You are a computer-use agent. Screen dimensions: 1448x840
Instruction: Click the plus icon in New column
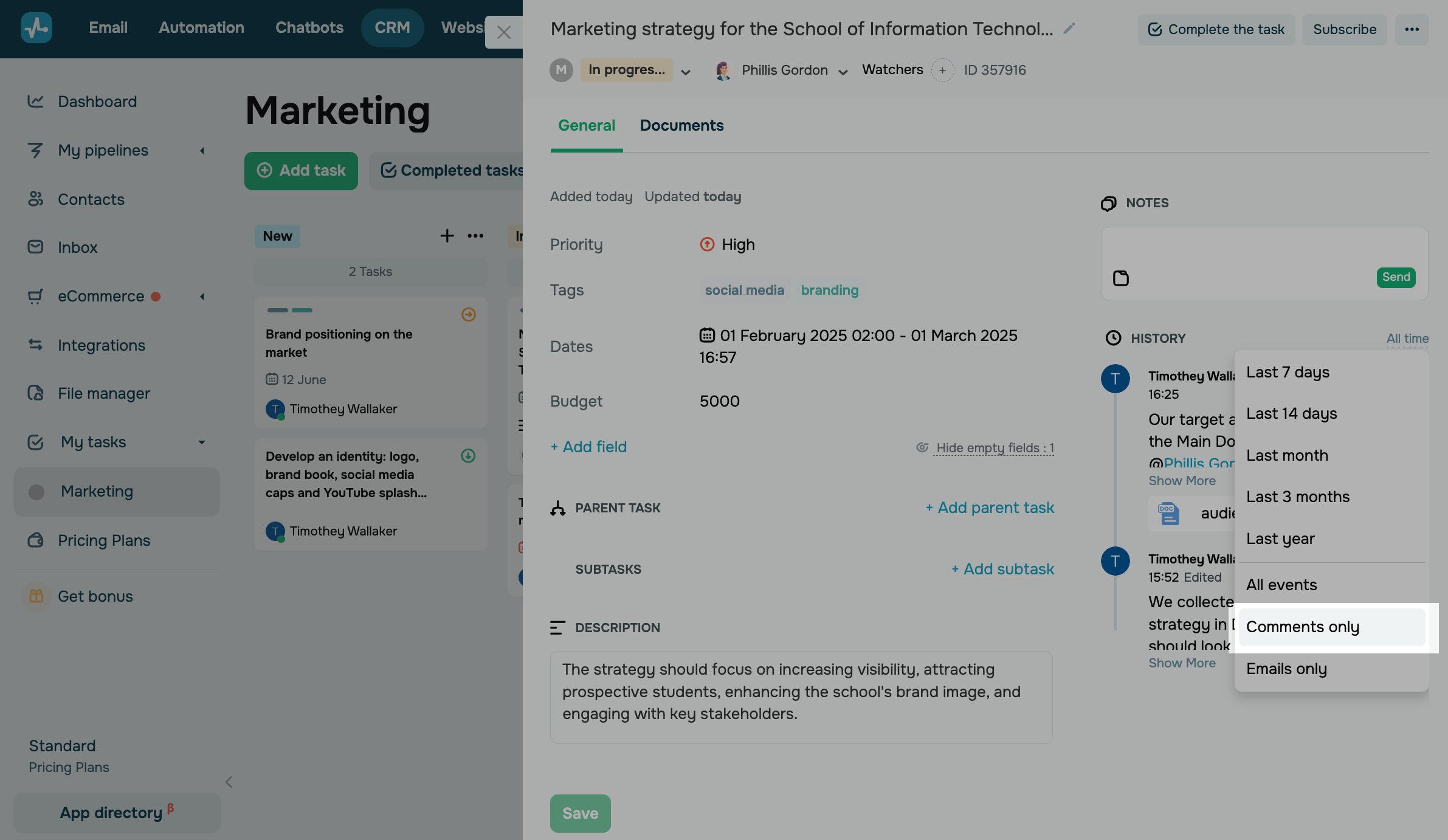point(447,236)
